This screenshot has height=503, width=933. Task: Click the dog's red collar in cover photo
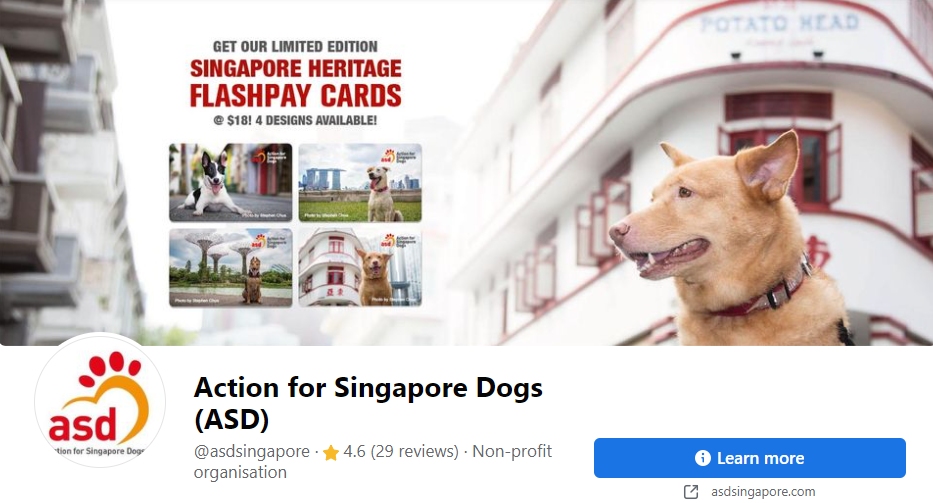coord(768,293)
